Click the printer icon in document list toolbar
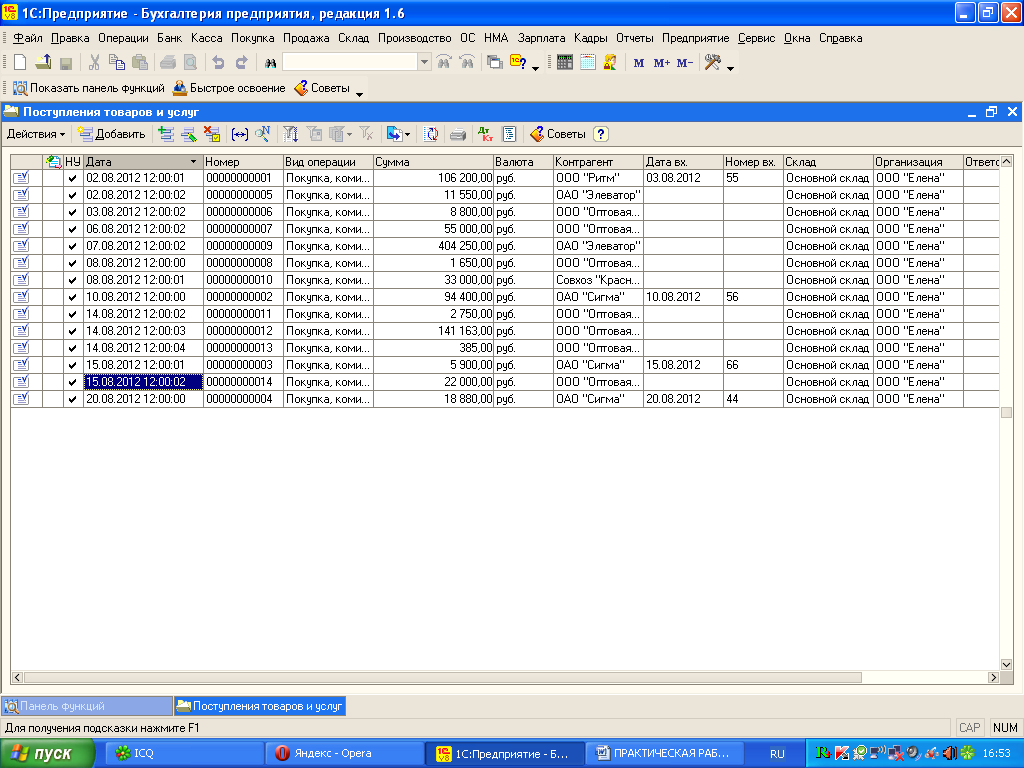Viewport: 1024px width, 768px height. coord(458,135)
